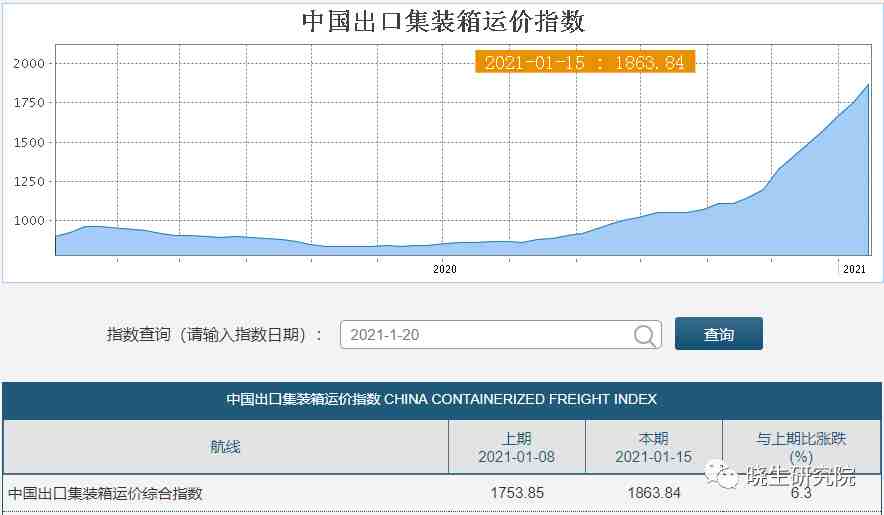Image resolution: width=884 pixels, height=515 pixels.
Task: Click the 本期 2021-01-15 column header
Action: 654,447
